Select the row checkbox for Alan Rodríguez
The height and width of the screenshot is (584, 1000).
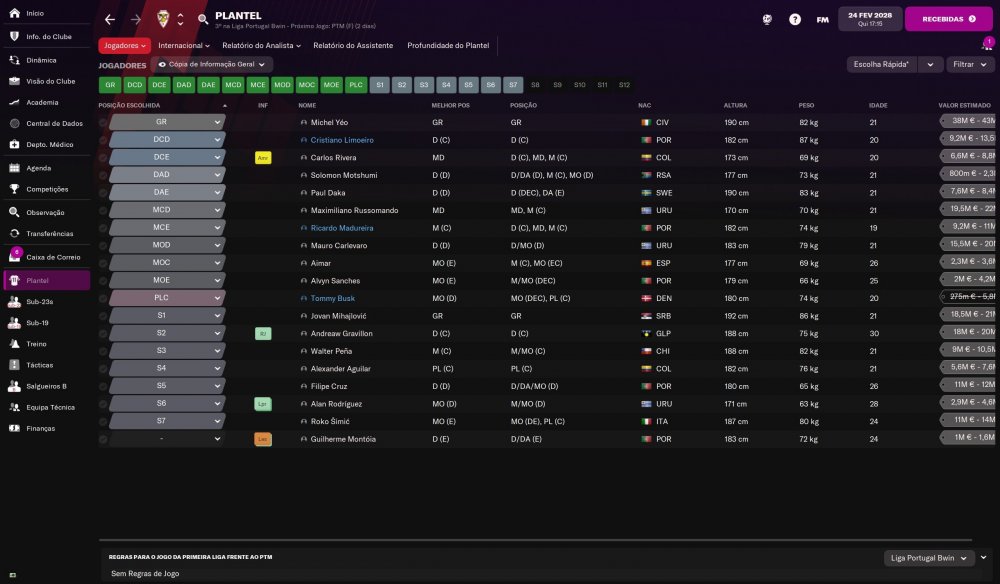coord(103,404)
